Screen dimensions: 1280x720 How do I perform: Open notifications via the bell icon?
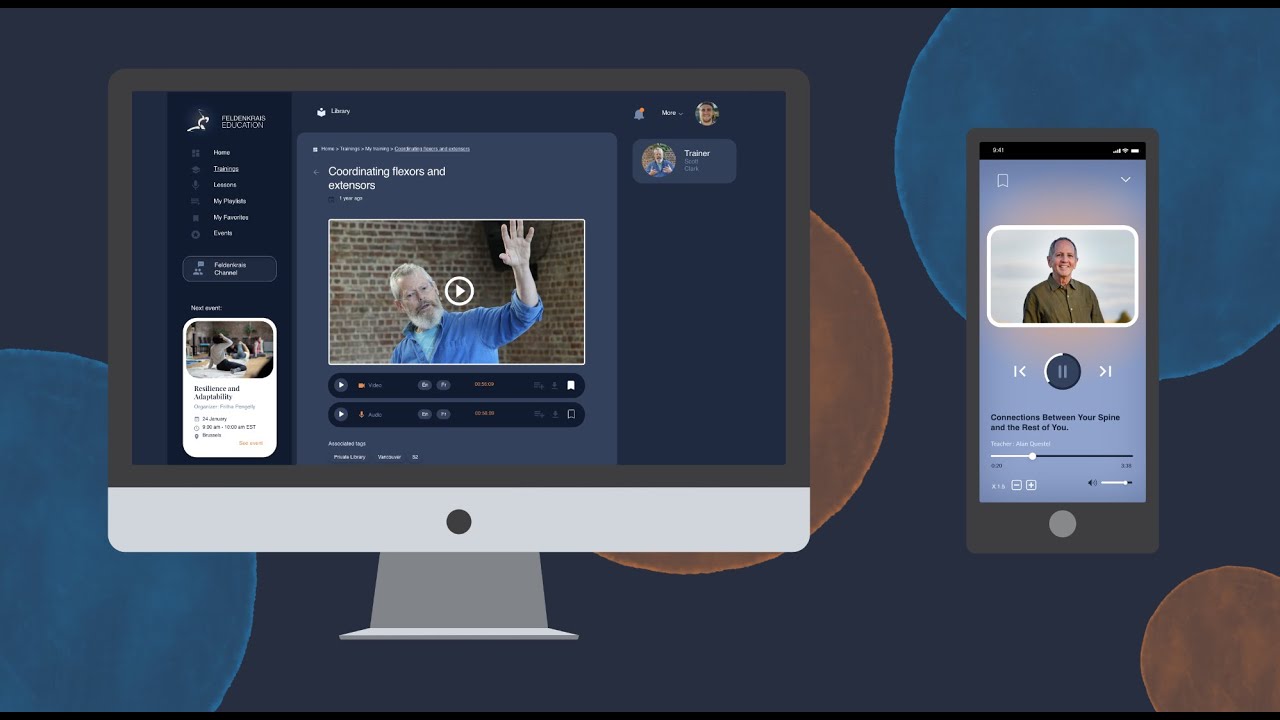[639, 113]
